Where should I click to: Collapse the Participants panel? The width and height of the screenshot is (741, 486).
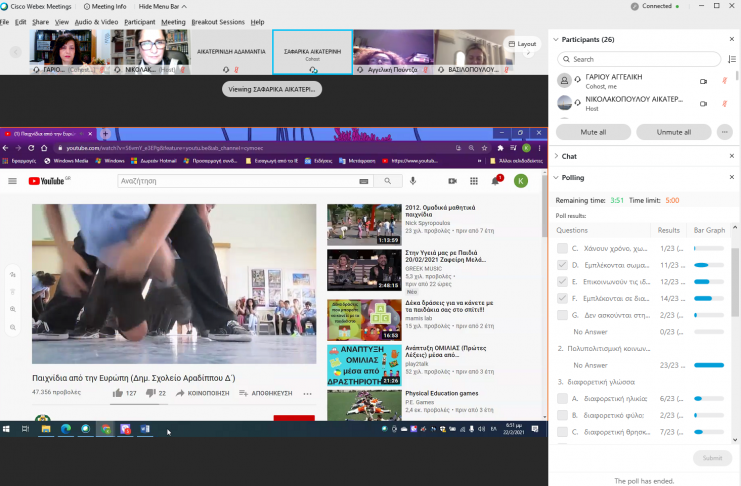coord(556,40)
